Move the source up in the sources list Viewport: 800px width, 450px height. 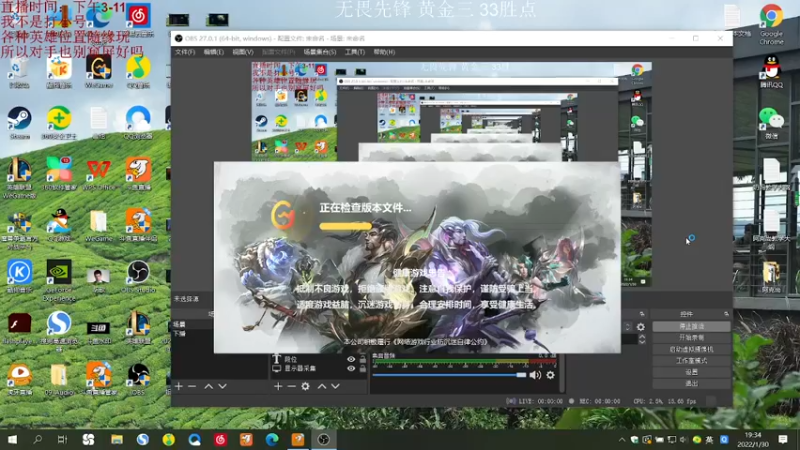click(x=322, y=386)
